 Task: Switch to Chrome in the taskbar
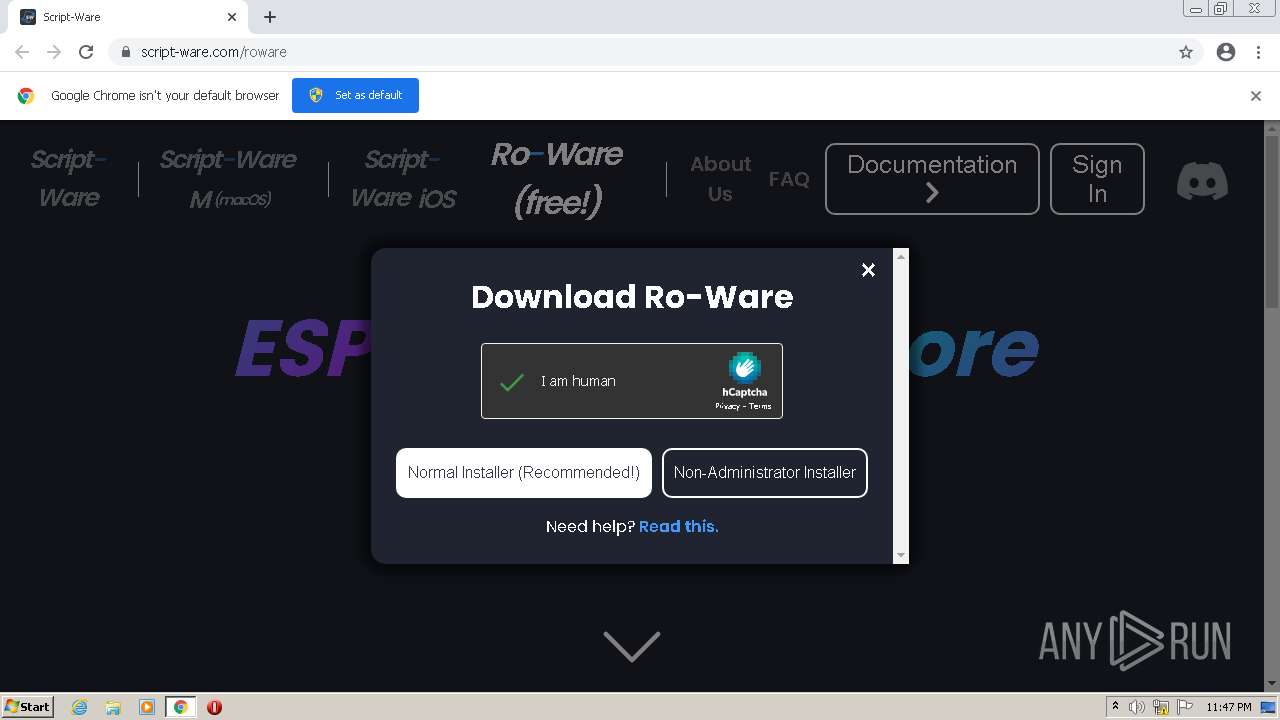click(180, 707)
